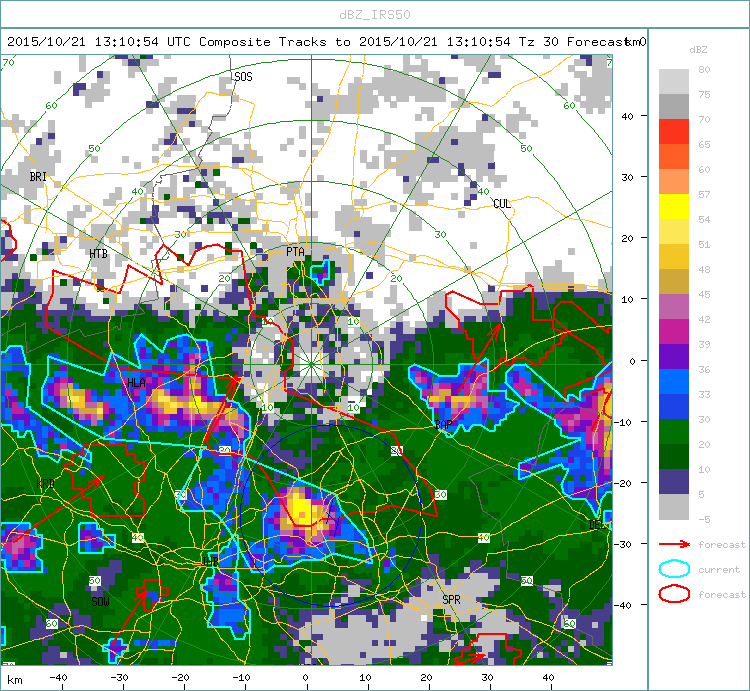Screen dimensions: 750x691
Task: Click the yellow storm core inside blue circle
Action: tap(301, 508)
